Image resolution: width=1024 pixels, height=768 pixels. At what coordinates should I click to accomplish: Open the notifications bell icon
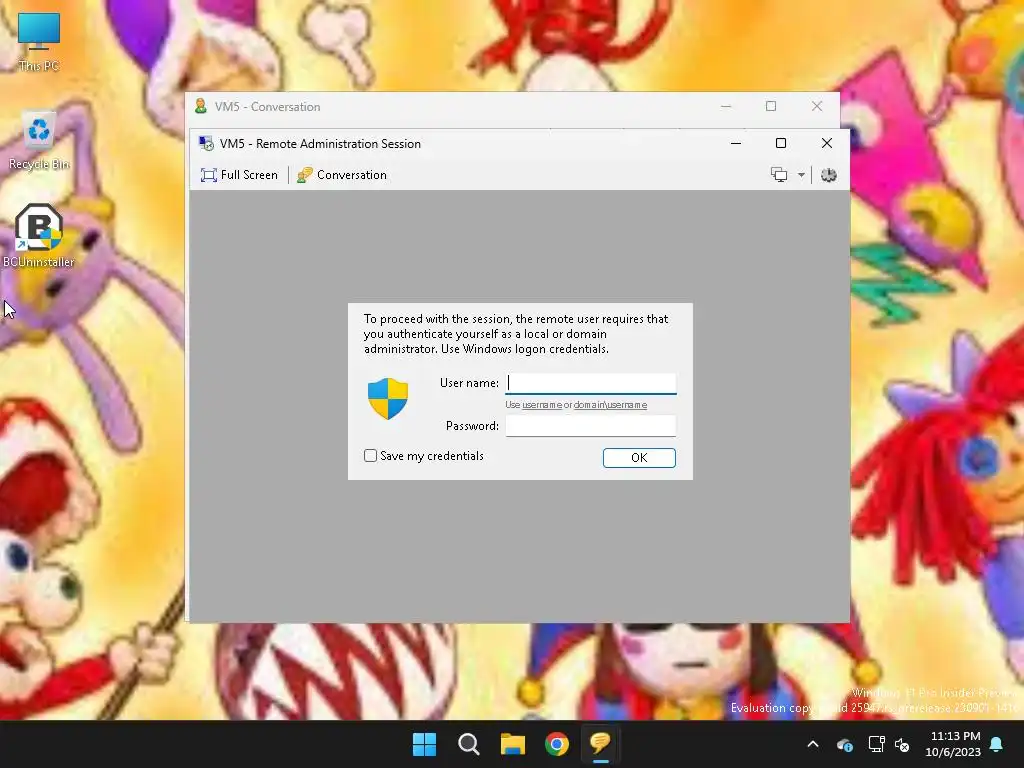[x=997, y=744]
